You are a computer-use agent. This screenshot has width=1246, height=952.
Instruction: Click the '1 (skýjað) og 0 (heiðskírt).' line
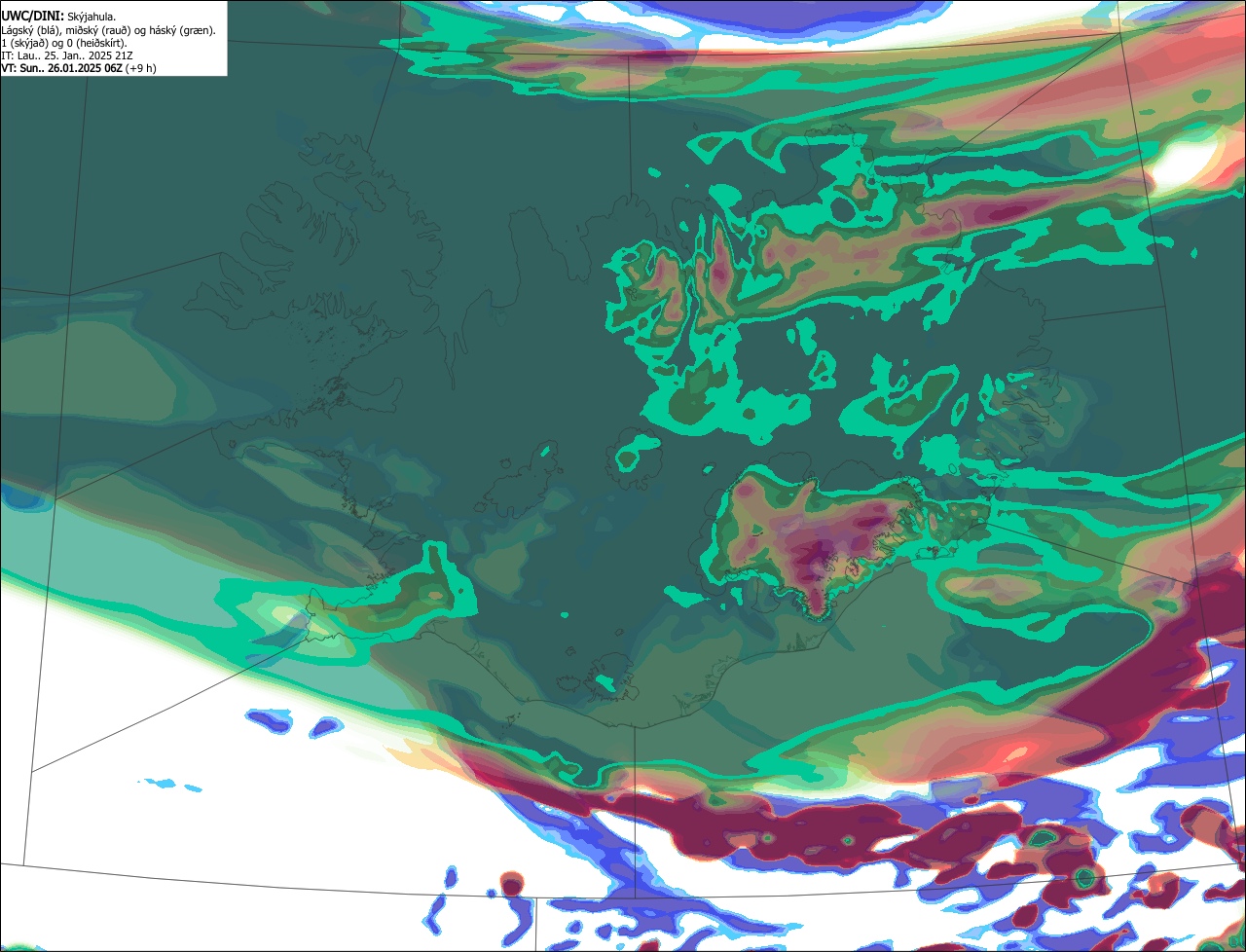(64, 44)
